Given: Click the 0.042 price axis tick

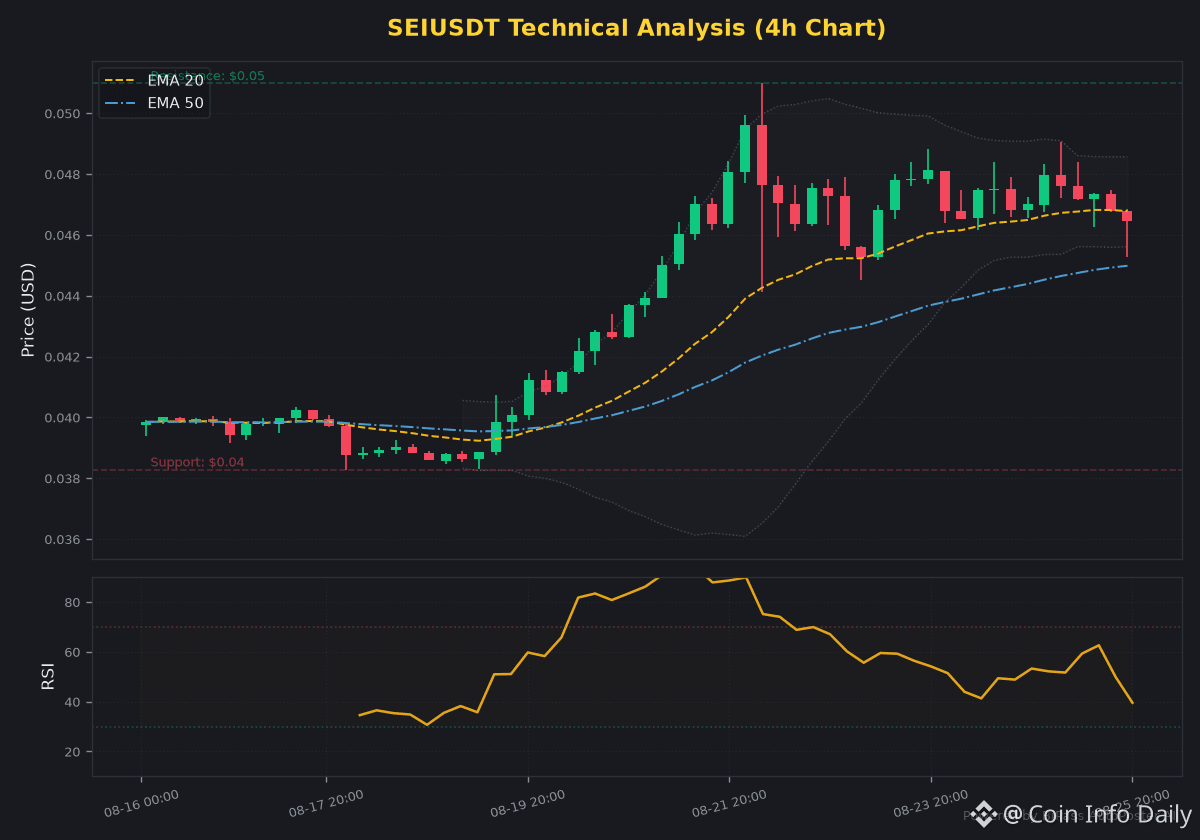Looking at the screenshot, I should click(x=62, y=357).
